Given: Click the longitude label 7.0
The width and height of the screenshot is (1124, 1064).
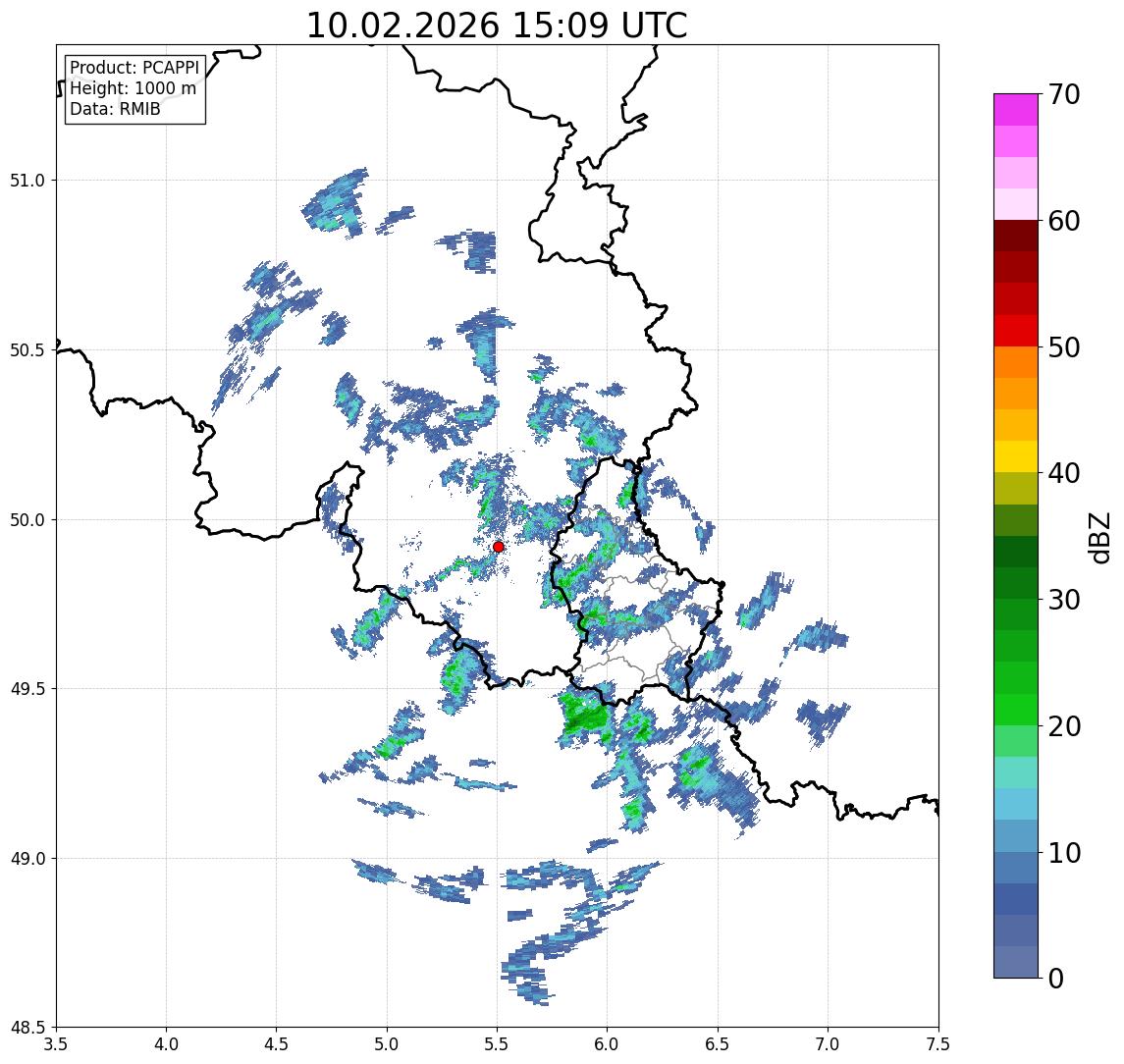Looking at the screenshot, I should click(828, 1044).
